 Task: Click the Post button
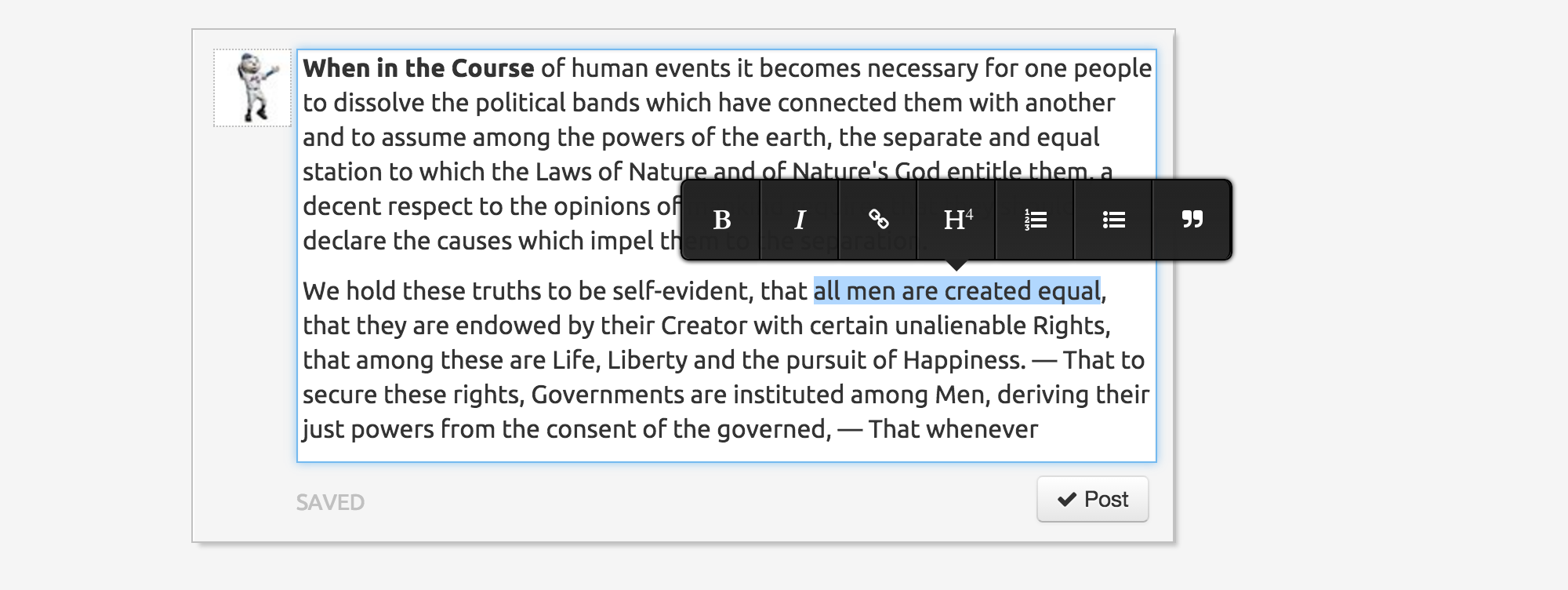click(1092, 499)
